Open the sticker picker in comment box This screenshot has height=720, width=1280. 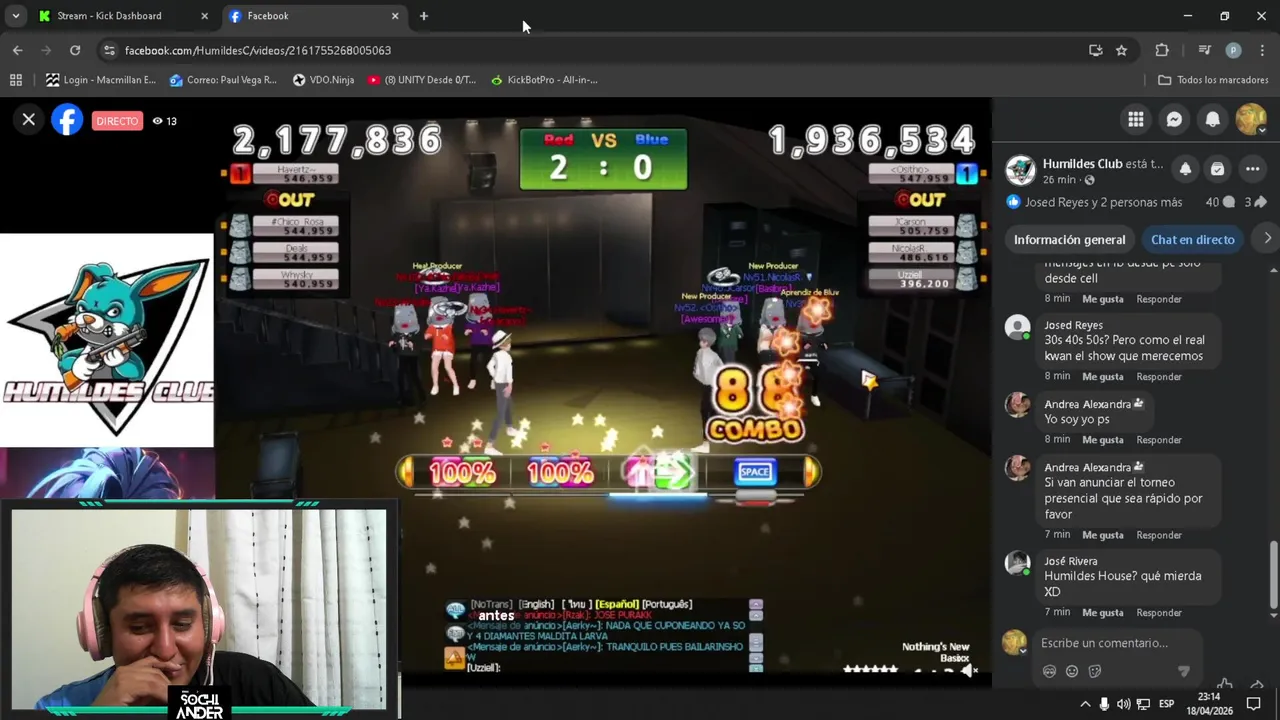click(x=1095, y=672)
